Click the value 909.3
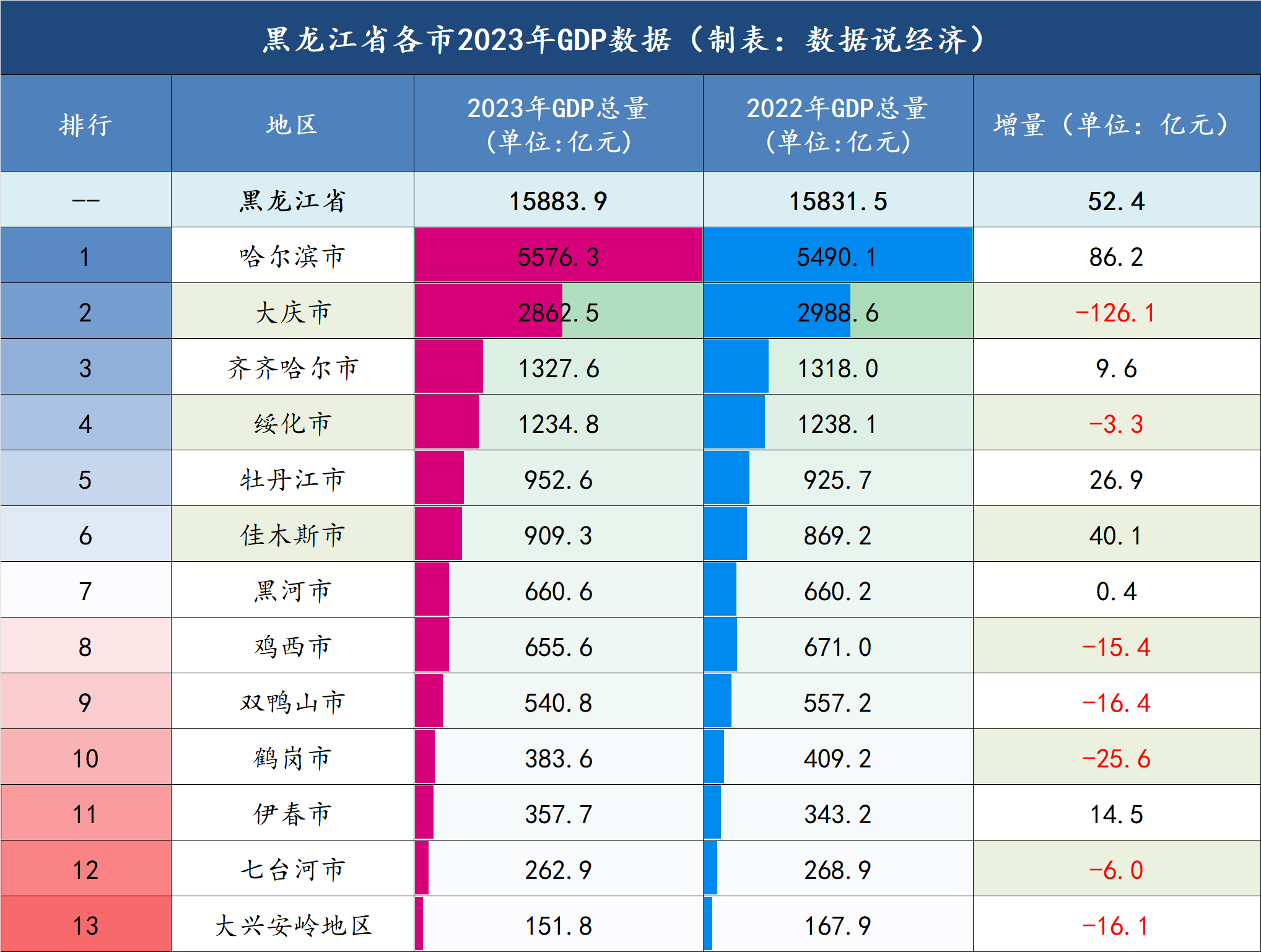 point(558,536)
